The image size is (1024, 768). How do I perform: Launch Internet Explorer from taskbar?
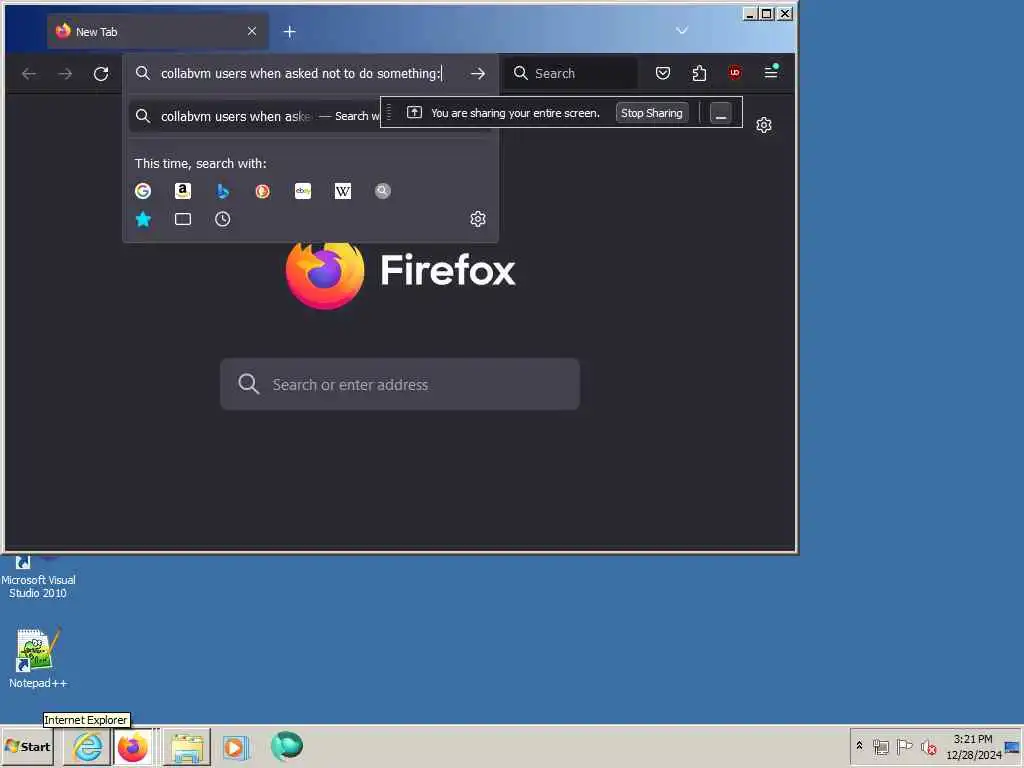tap(88, 746)
